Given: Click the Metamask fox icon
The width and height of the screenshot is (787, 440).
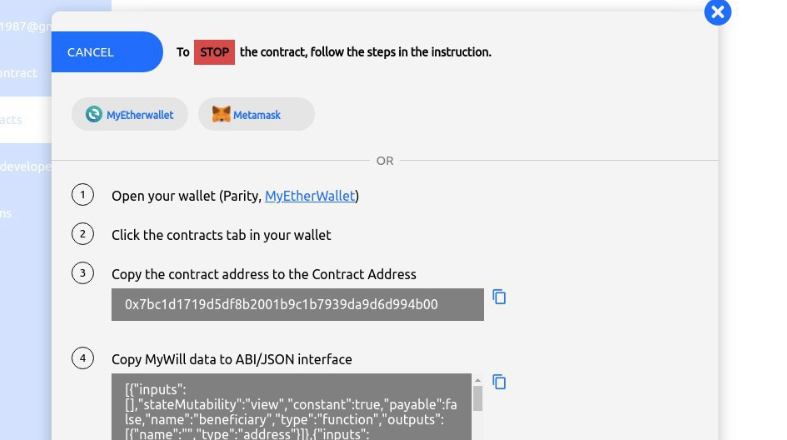Looking at the screenshot, I should click(x=221, y=114).
